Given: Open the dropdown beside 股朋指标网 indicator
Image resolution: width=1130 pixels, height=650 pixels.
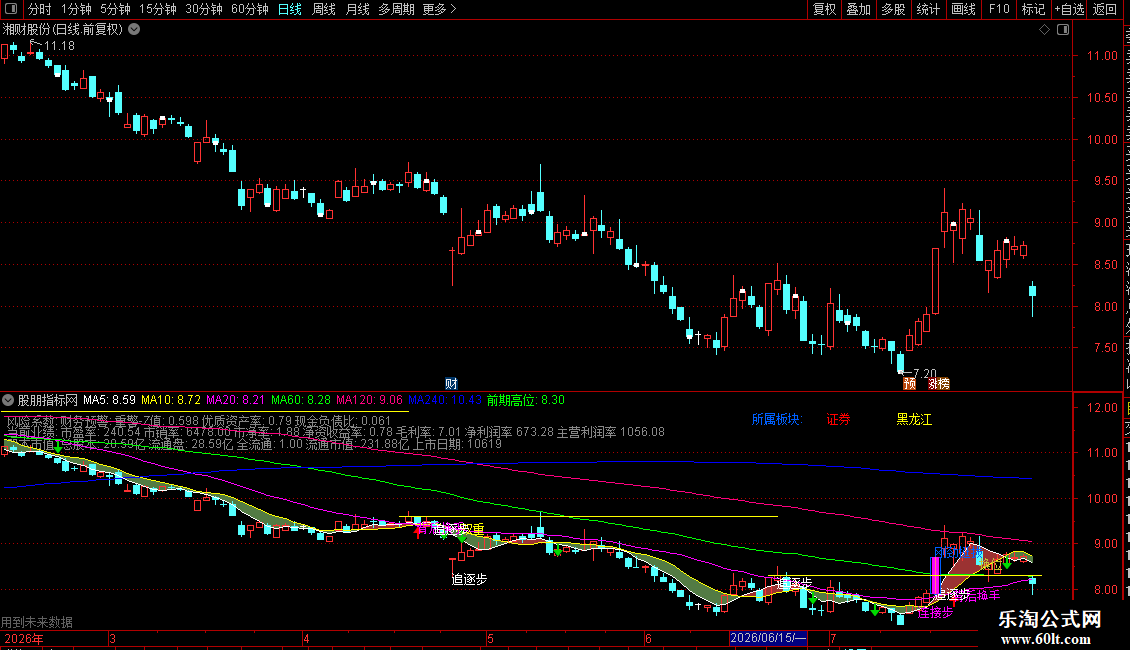Looking at the screenshot, I should [x=8, y=400].
